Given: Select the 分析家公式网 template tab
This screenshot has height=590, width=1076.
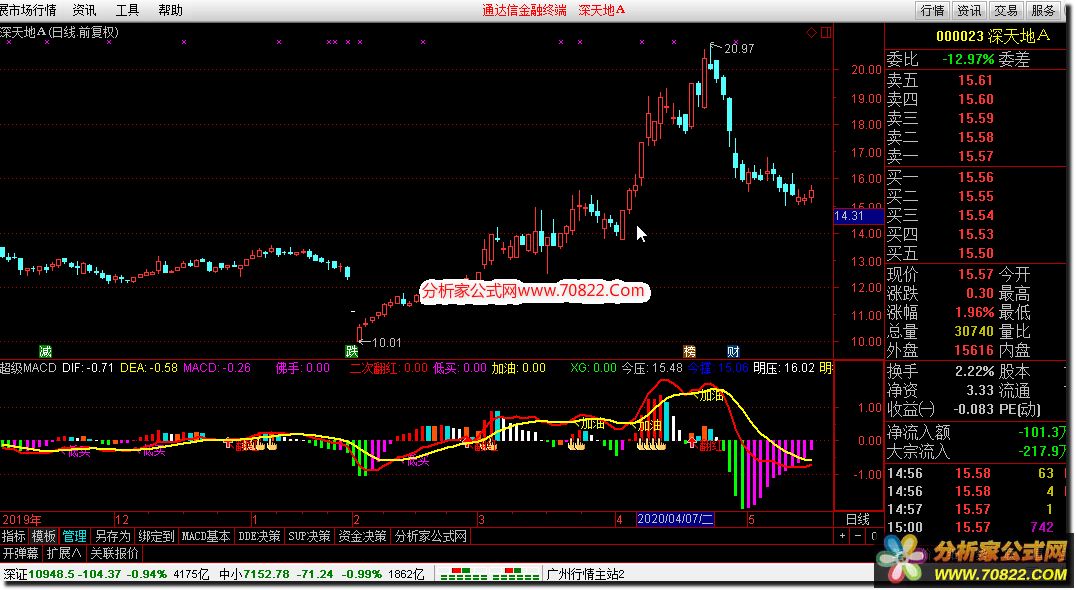Looking at the screenshot, I should (430, 536).
